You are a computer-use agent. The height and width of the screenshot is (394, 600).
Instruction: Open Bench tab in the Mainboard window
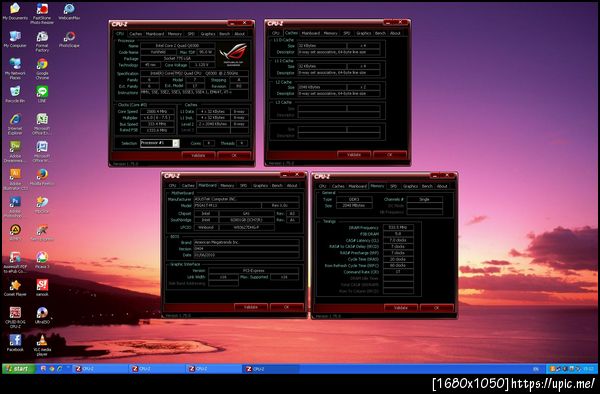277,186
